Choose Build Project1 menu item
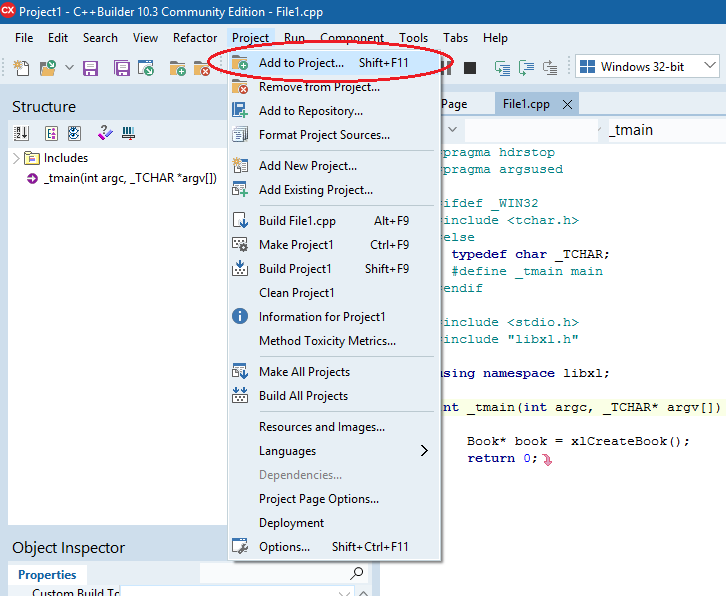The height and width of the screenshot is (596, 726). coord(334,269)
